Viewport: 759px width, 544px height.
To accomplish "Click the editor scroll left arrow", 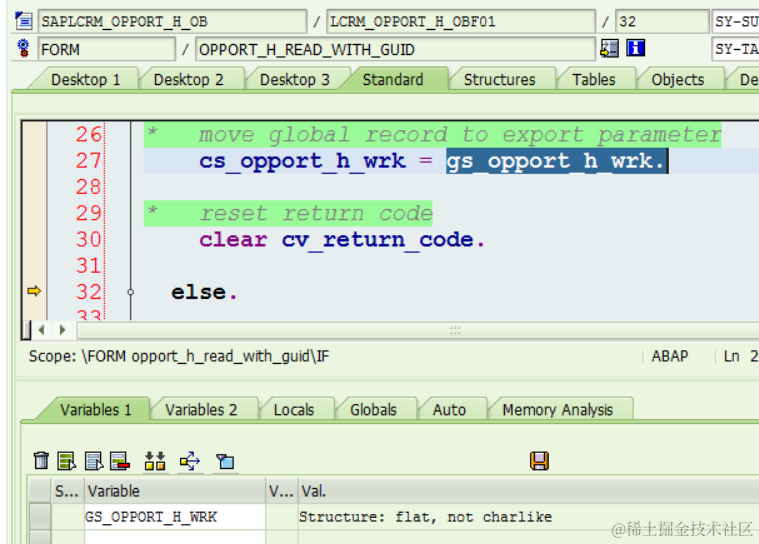I will 42,330.
